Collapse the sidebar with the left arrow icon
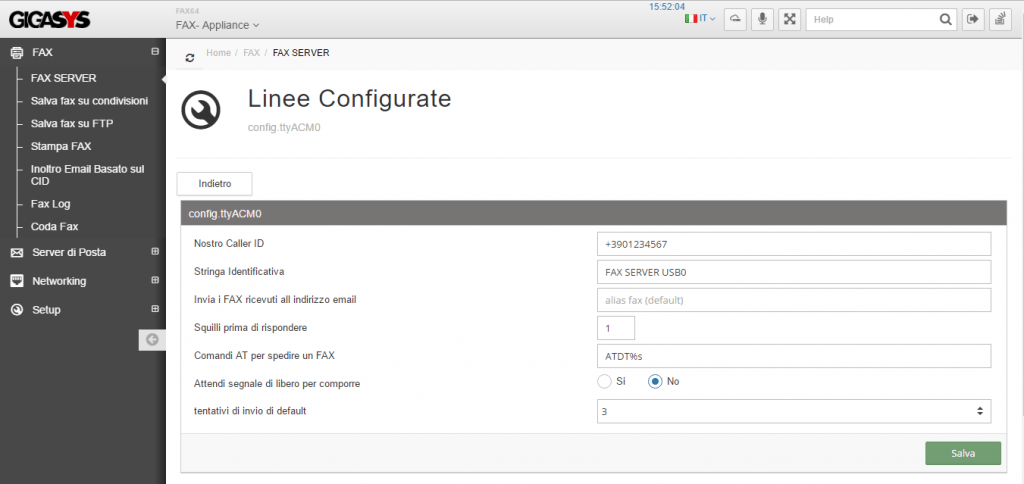Image resolution: width=1024 pixels, height=484 pixels. (152, 340)
